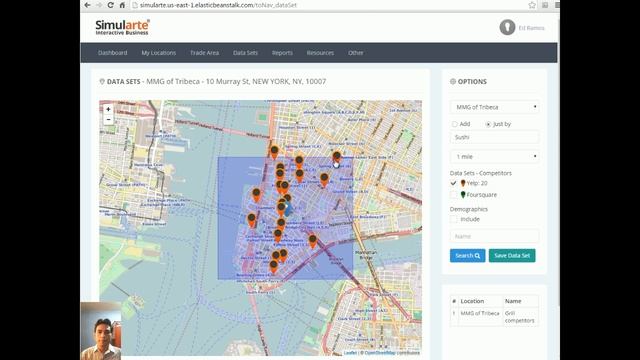Open the 1 mile radius dropdown
This screenshot has height=360, width=640.
(494, 157)
